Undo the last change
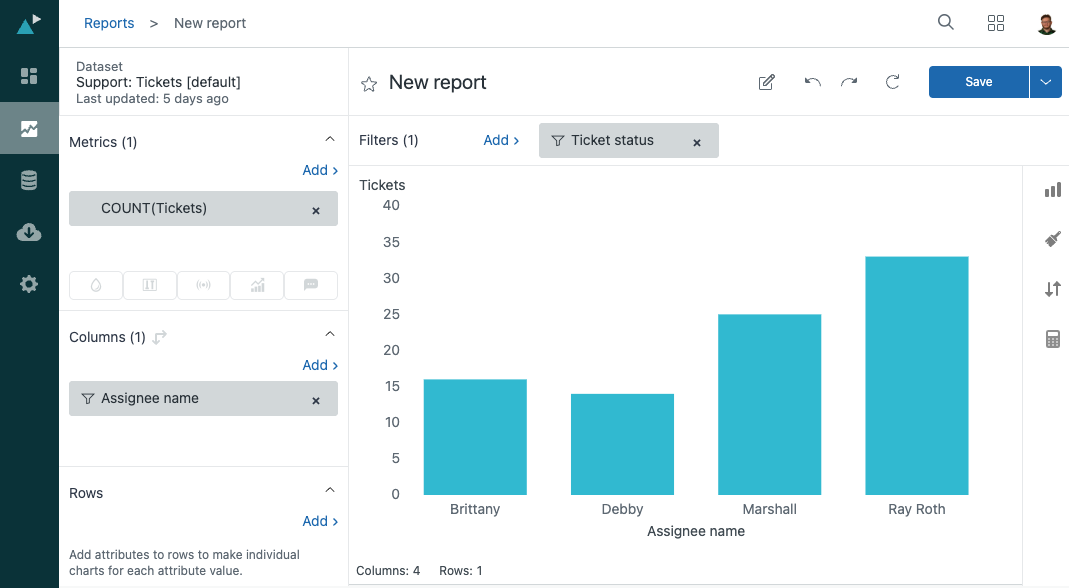 [x=812, y=82]
